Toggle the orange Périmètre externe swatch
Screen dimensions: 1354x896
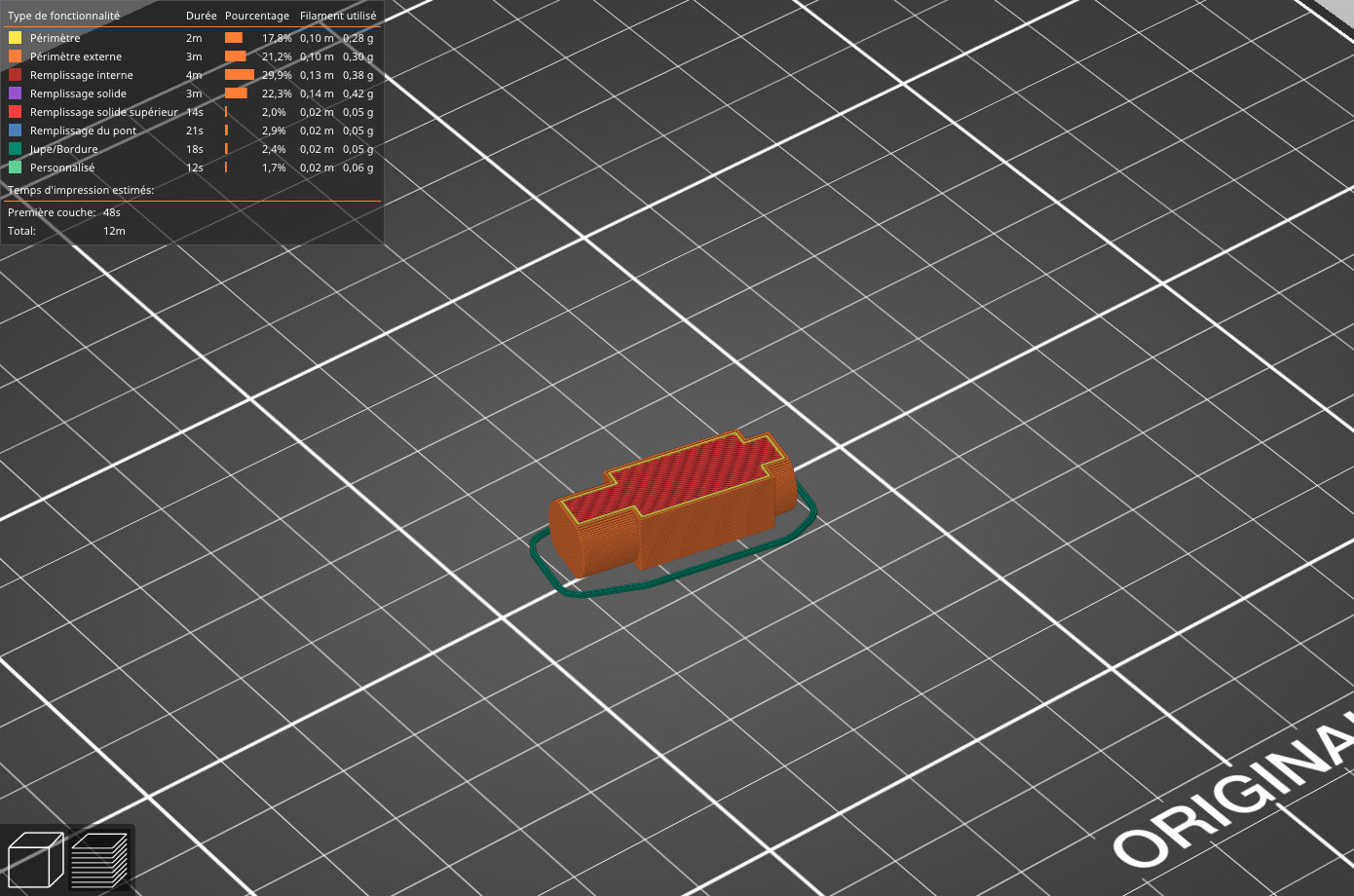pyautogui.click(x=15, y=56)
